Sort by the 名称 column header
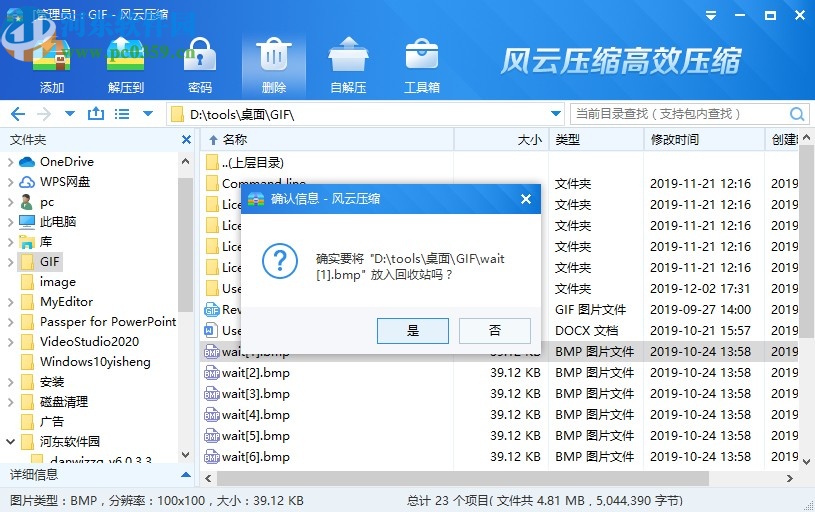 tap(327, 139)
